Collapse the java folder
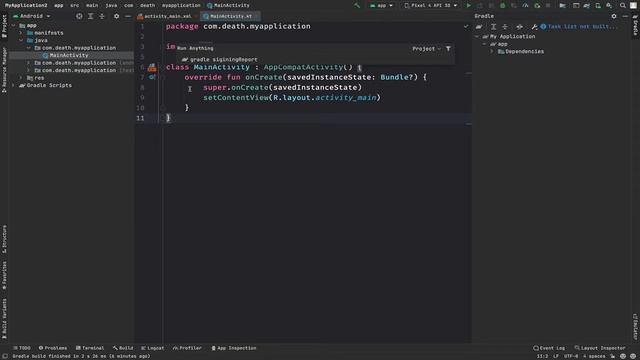Image resolution: width=640 pixels, height=360 pixels. [21, 40]
